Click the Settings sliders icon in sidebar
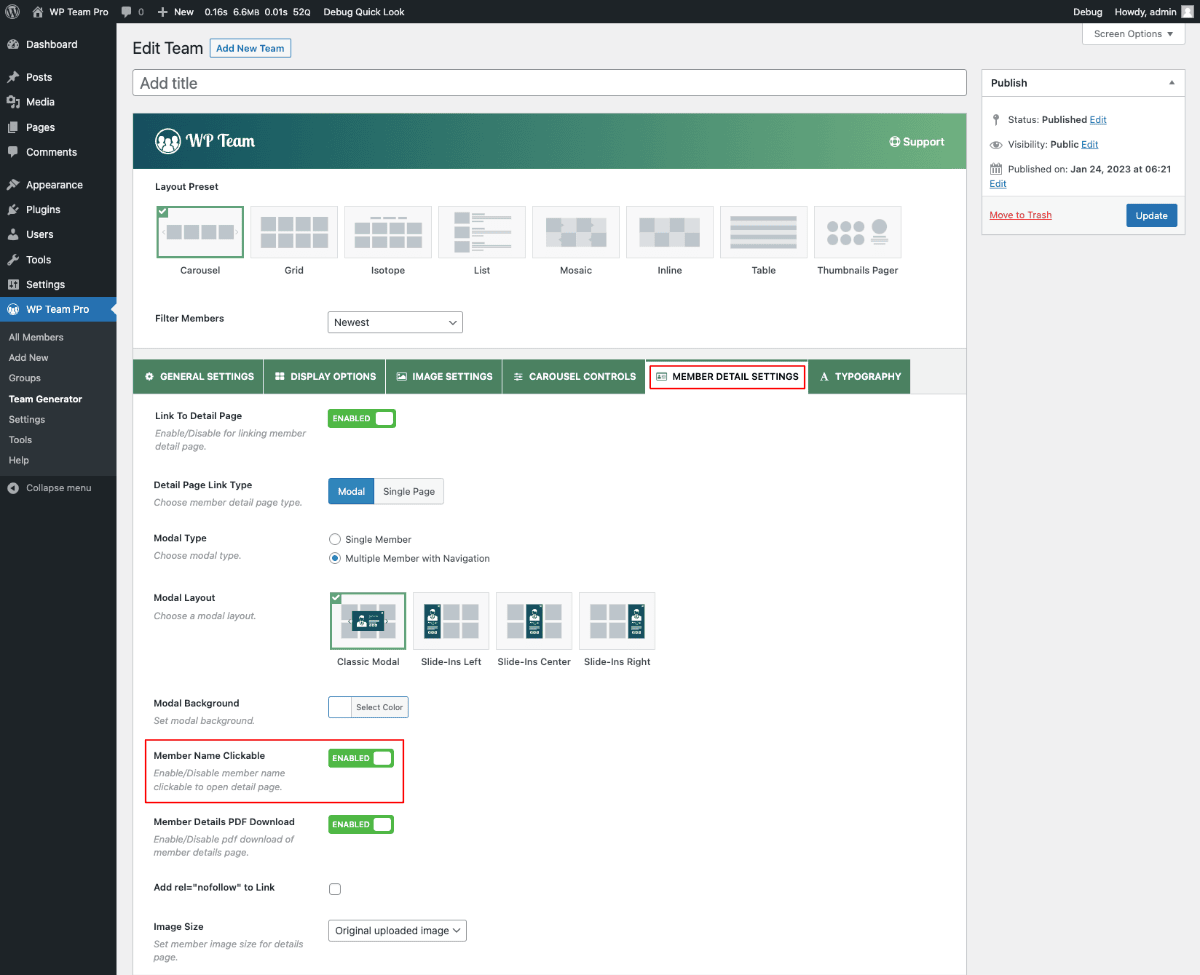1200x975 pixels. click(x=13, y=285)
